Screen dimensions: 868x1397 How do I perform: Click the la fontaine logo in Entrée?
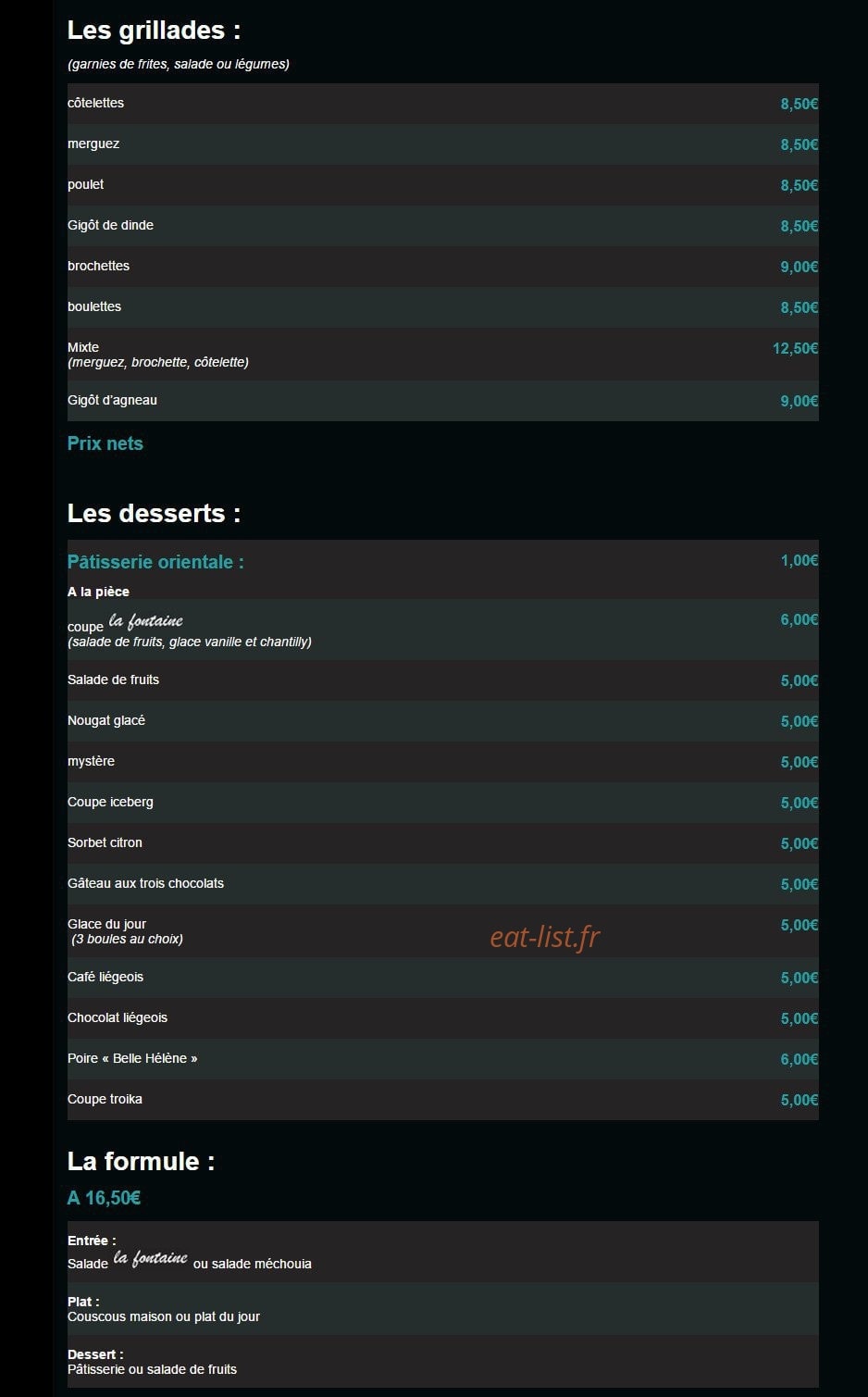click(x=151, y=1257)
